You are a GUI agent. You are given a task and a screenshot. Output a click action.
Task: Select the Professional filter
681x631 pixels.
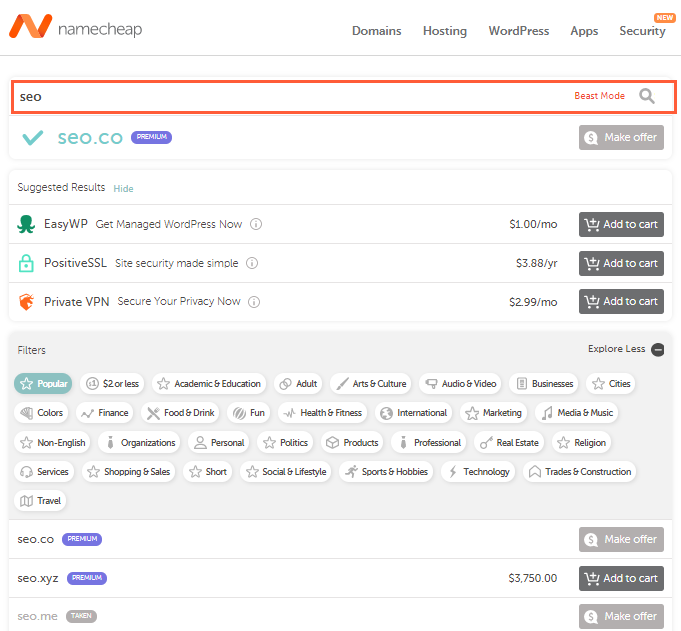click(x=429, y=443)
